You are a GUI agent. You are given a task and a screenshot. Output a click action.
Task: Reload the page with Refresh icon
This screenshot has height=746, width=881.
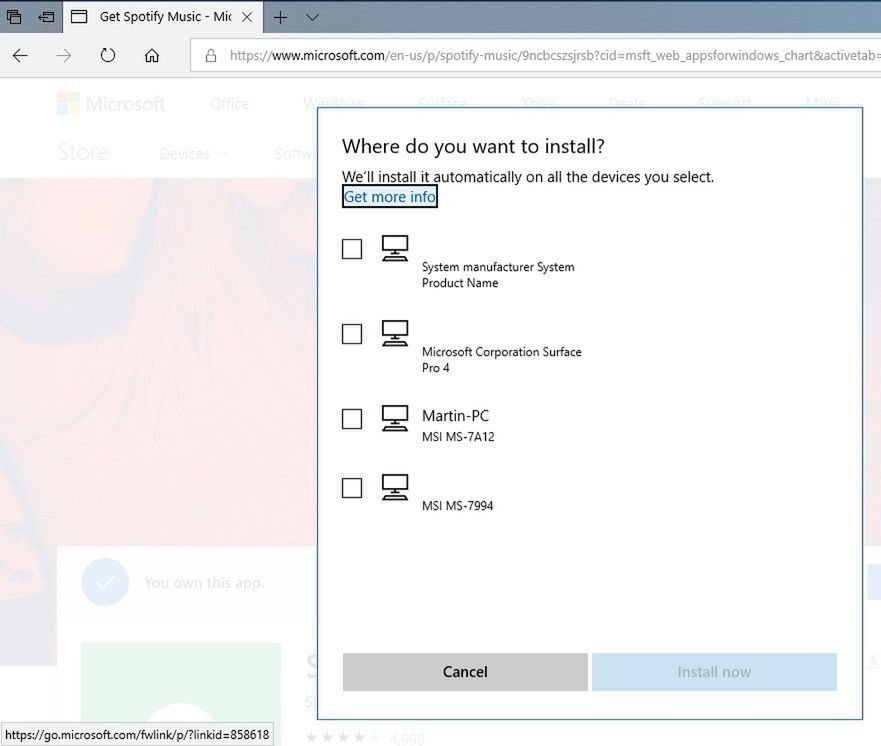point(107,55)
